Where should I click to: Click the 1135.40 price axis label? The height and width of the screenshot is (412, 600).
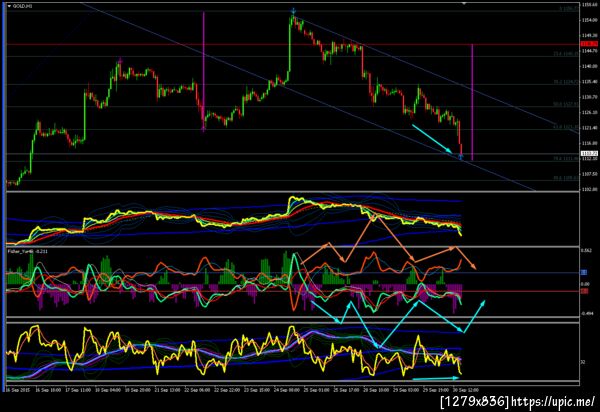tap(589, 81)
